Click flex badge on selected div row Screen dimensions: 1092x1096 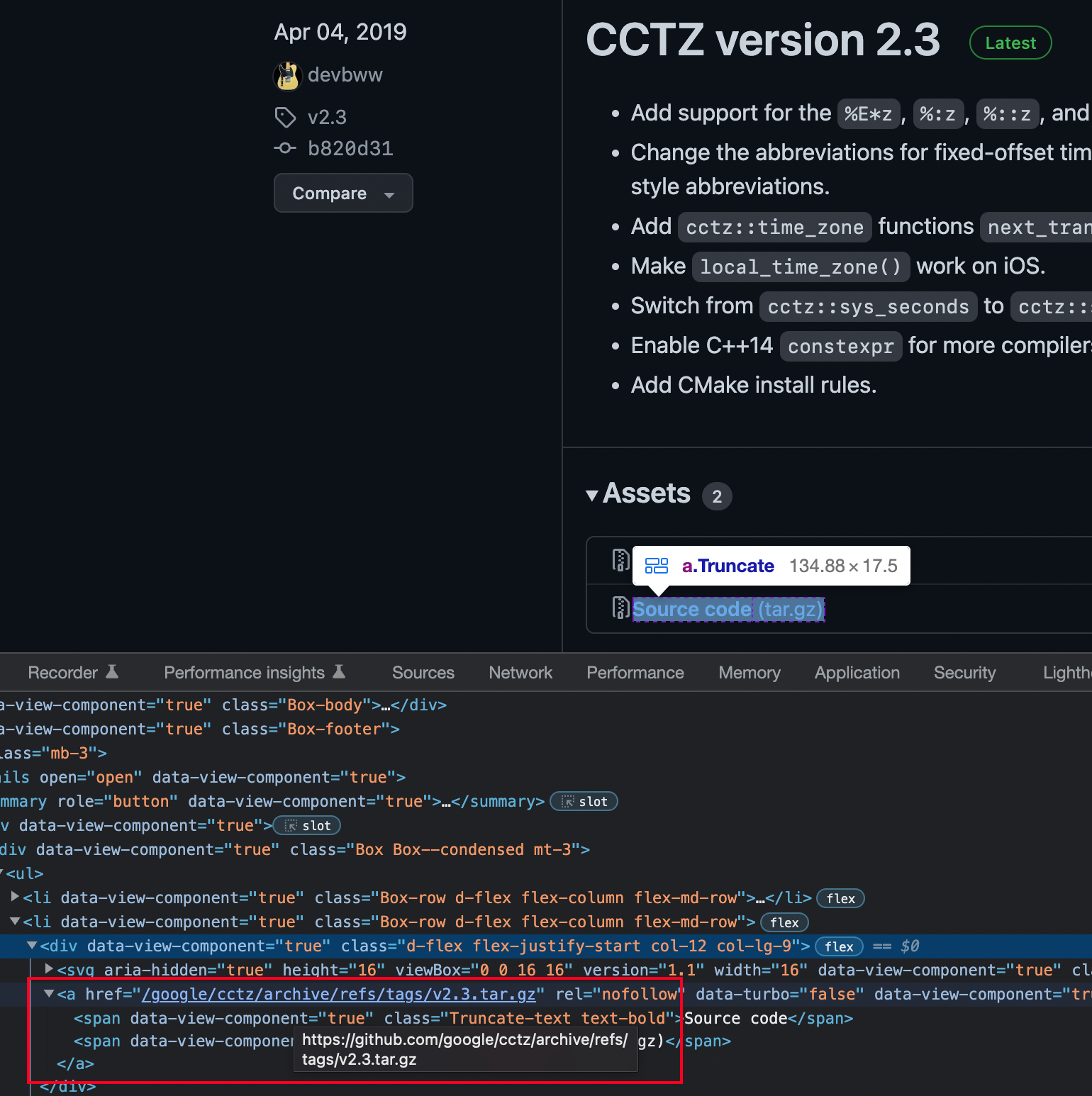(839, 946)
